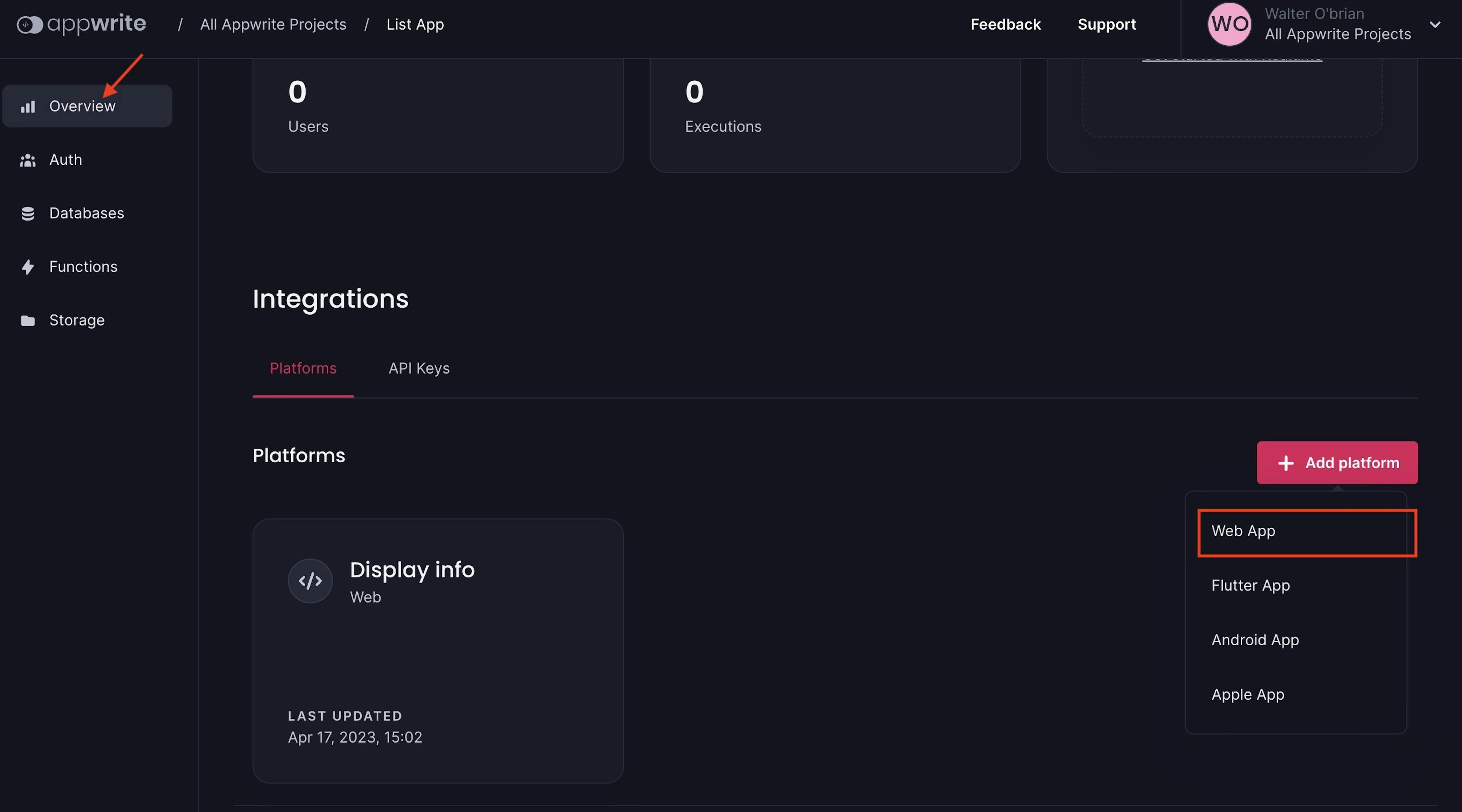Click the Overview bar chart icon
The width and height of the screenshot is (1462, 812).
pyautogui.click(x=28, y=107)
